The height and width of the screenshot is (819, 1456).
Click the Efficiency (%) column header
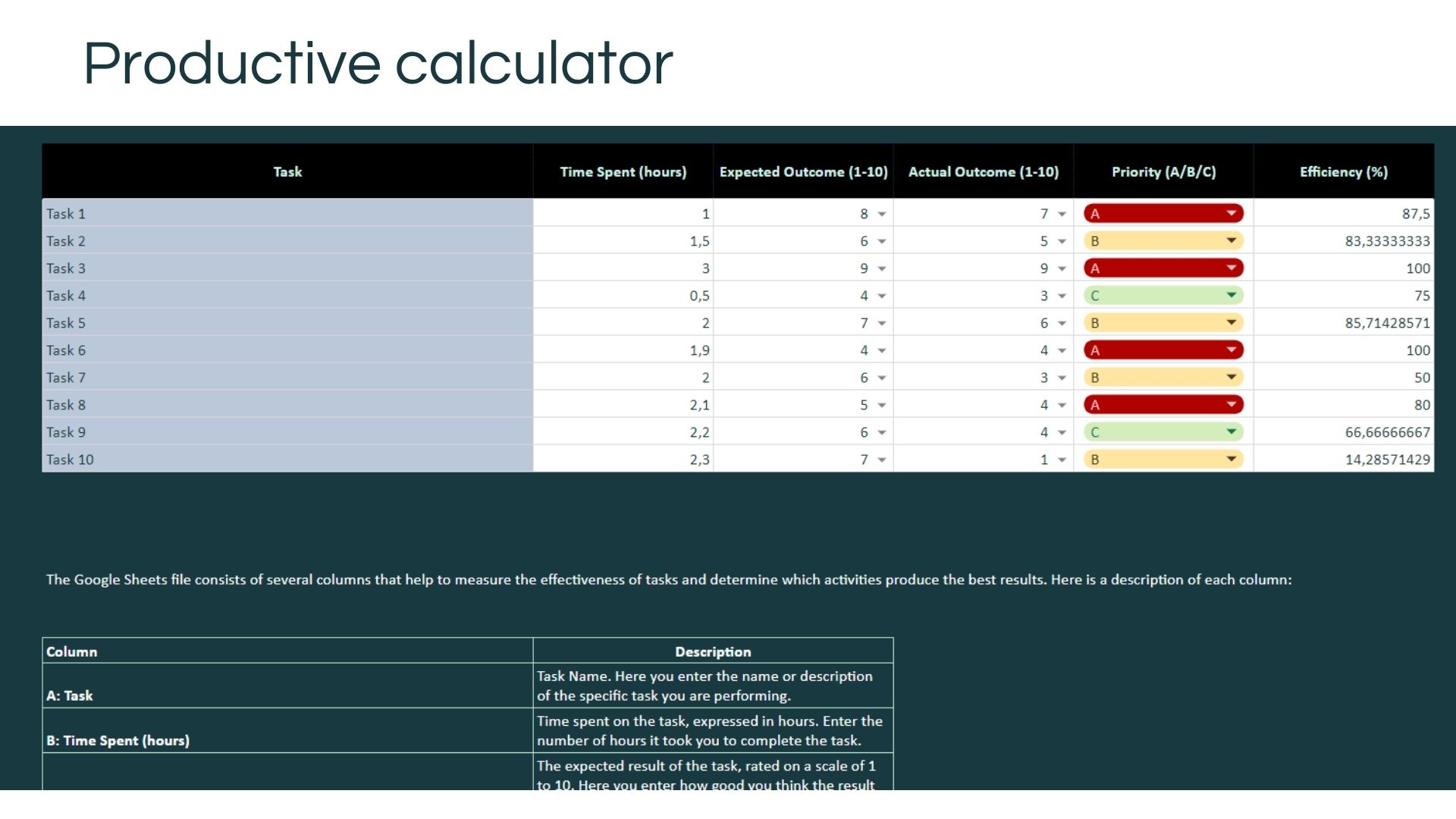1343,172
